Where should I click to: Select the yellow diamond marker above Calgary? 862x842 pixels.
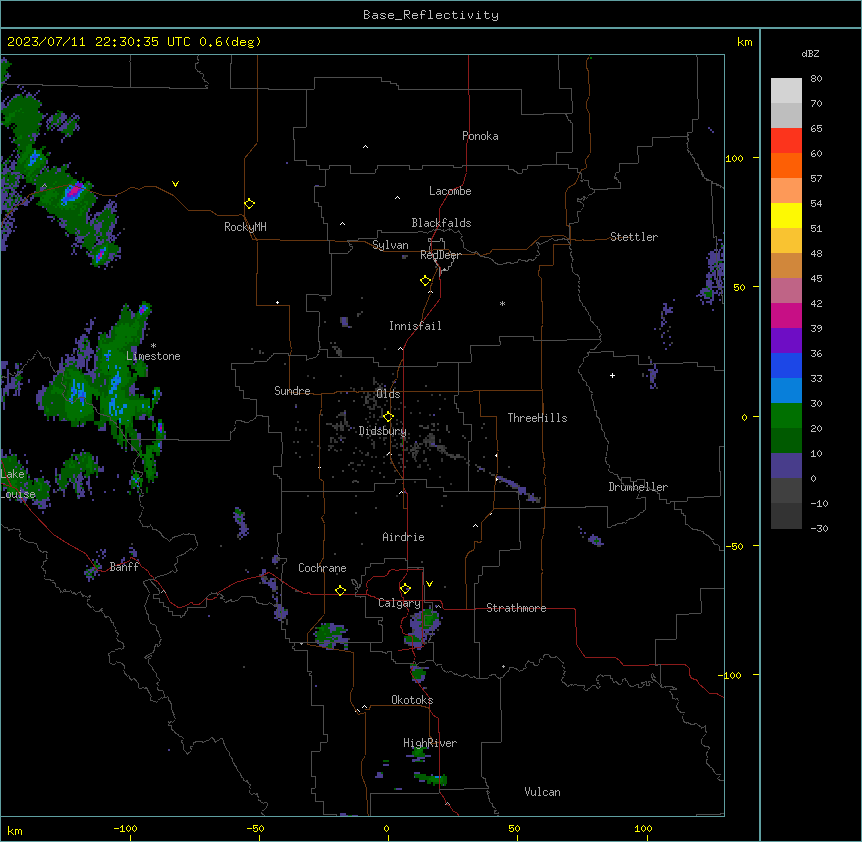pyautogui.click(x=405, y=589)
